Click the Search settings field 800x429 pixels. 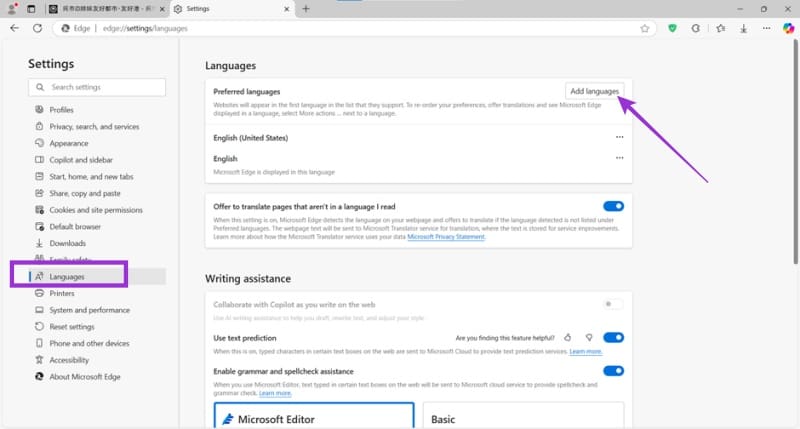97,87
